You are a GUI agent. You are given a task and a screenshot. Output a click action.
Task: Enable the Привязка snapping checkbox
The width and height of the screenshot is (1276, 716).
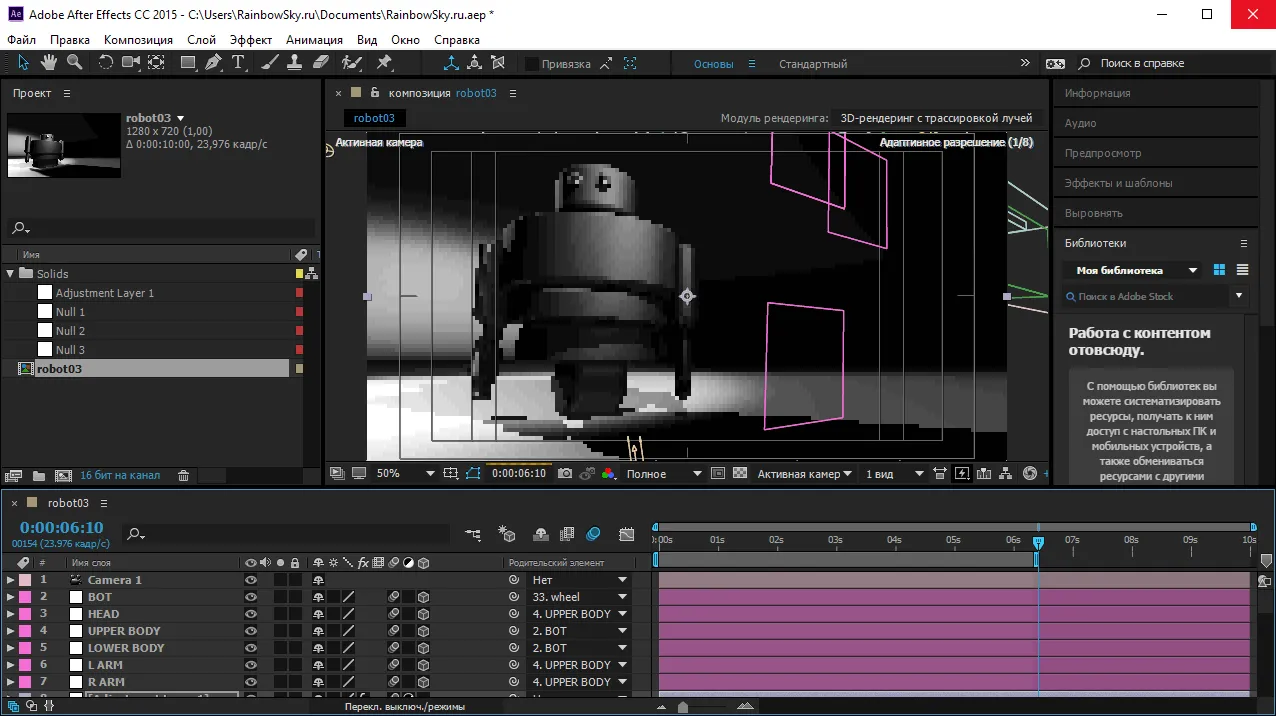[x=532, y=64]
